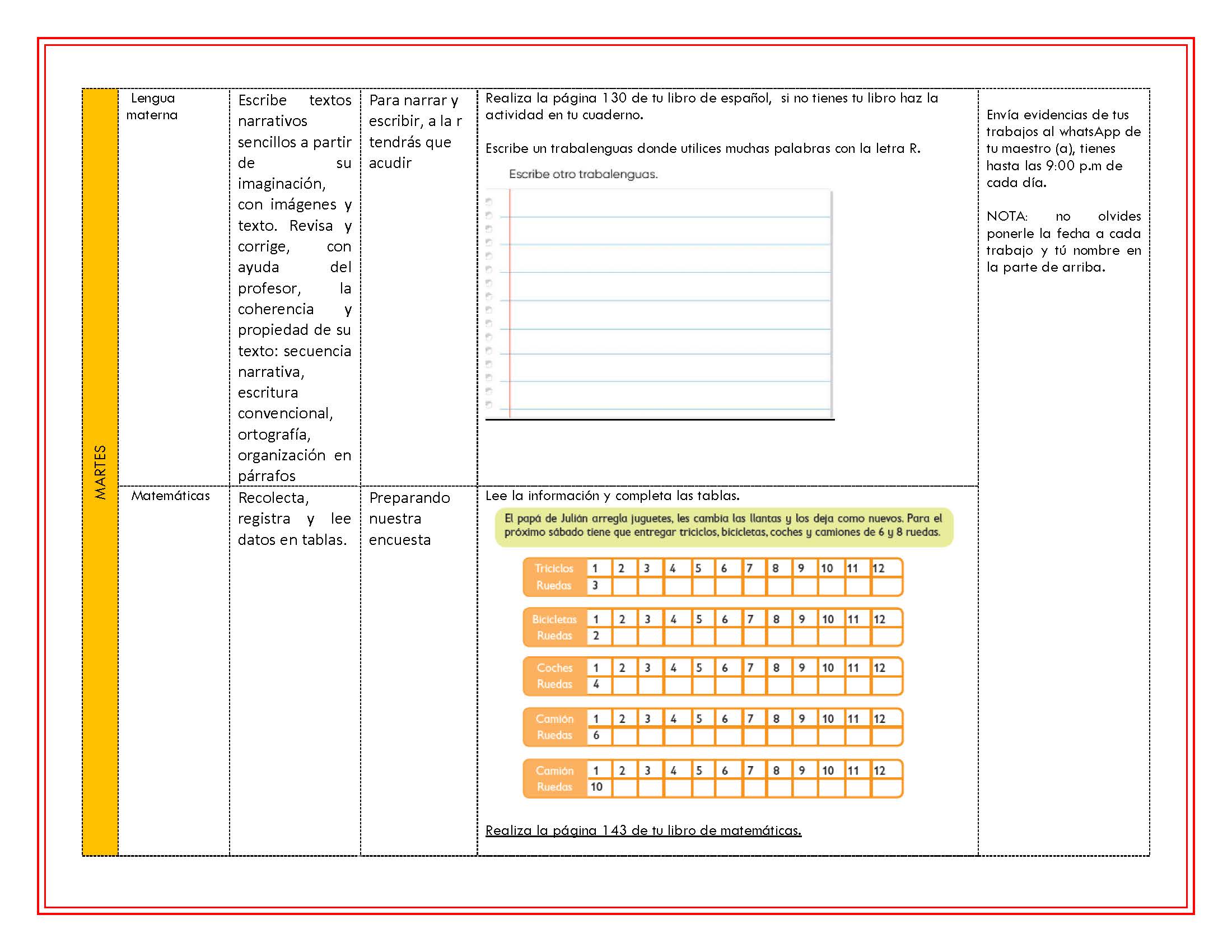
Task: Click the Ruedas cell showing value 10
Action: 599,787
